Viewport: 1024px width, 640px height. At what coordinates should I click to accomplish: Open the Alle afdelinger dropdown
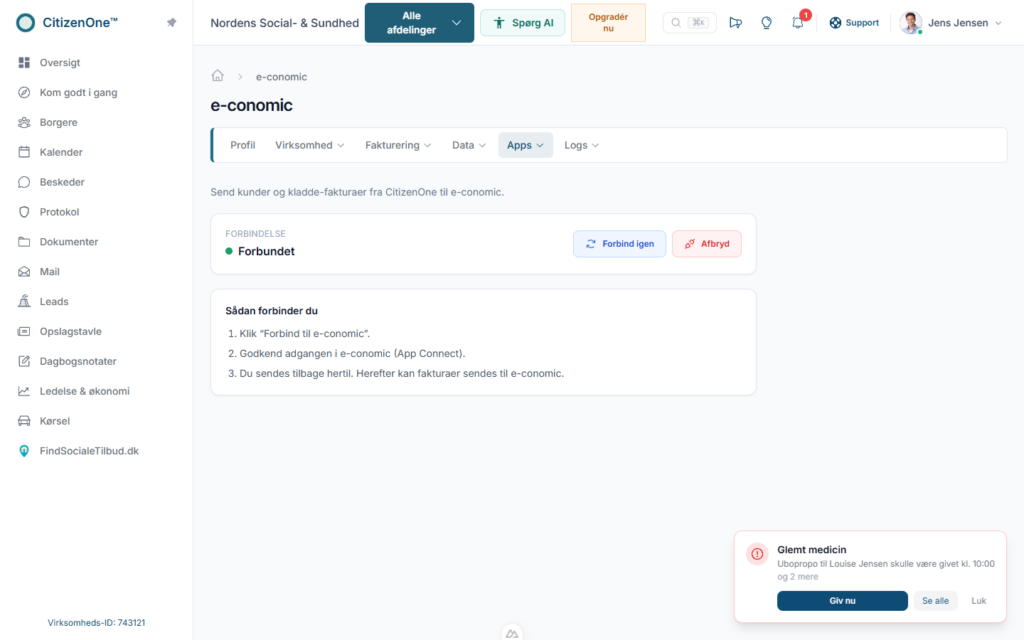419,23
